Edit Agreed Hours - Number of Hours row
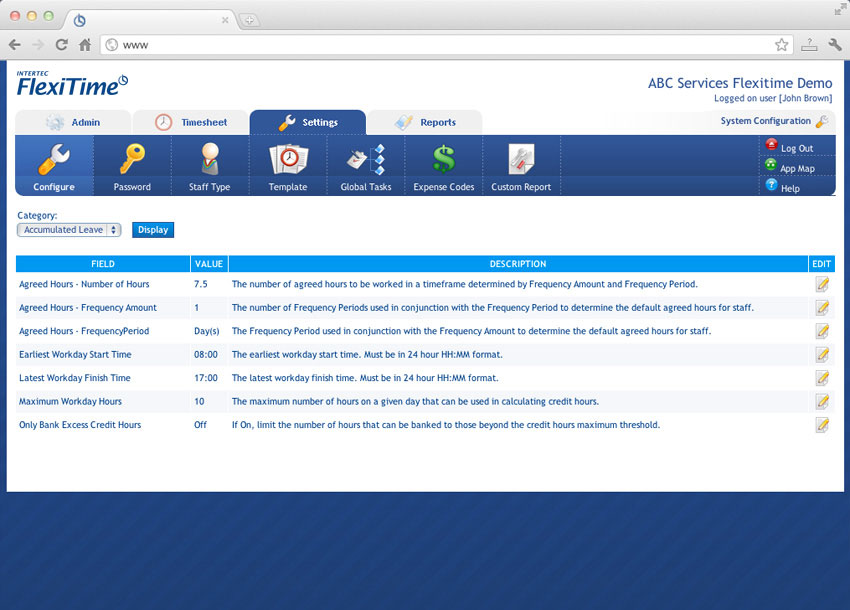850x610 pixels. click(822, 284)
